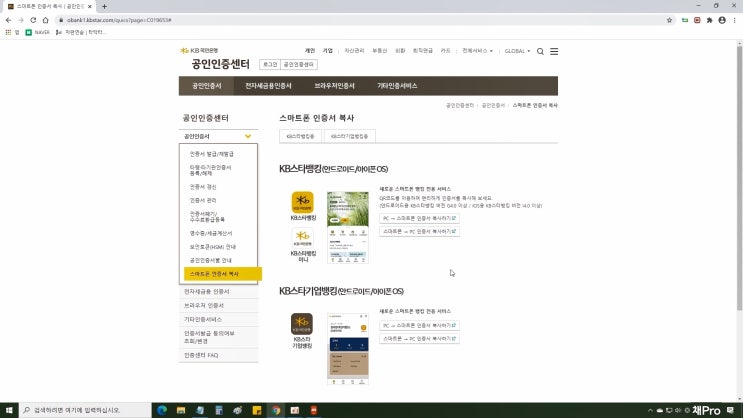Open a new browser tab with plus icon
Screen dimensions: 743x418
coord(104,6)
